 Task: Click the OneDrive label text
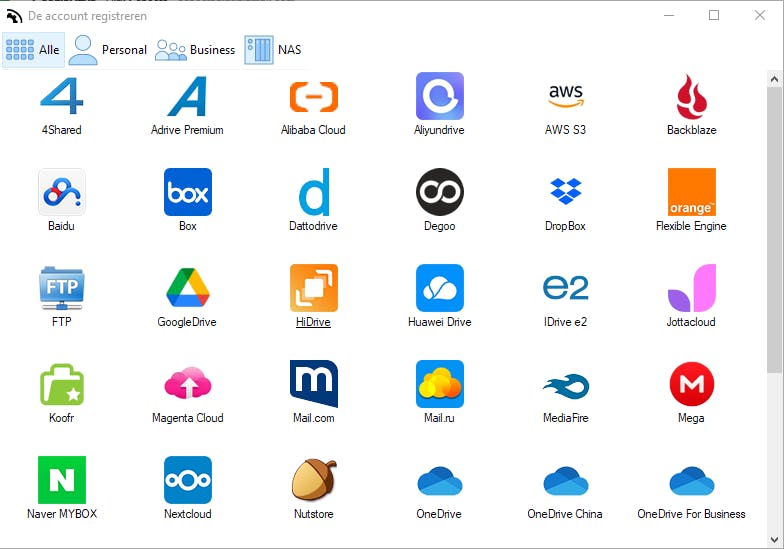(439, 514)
